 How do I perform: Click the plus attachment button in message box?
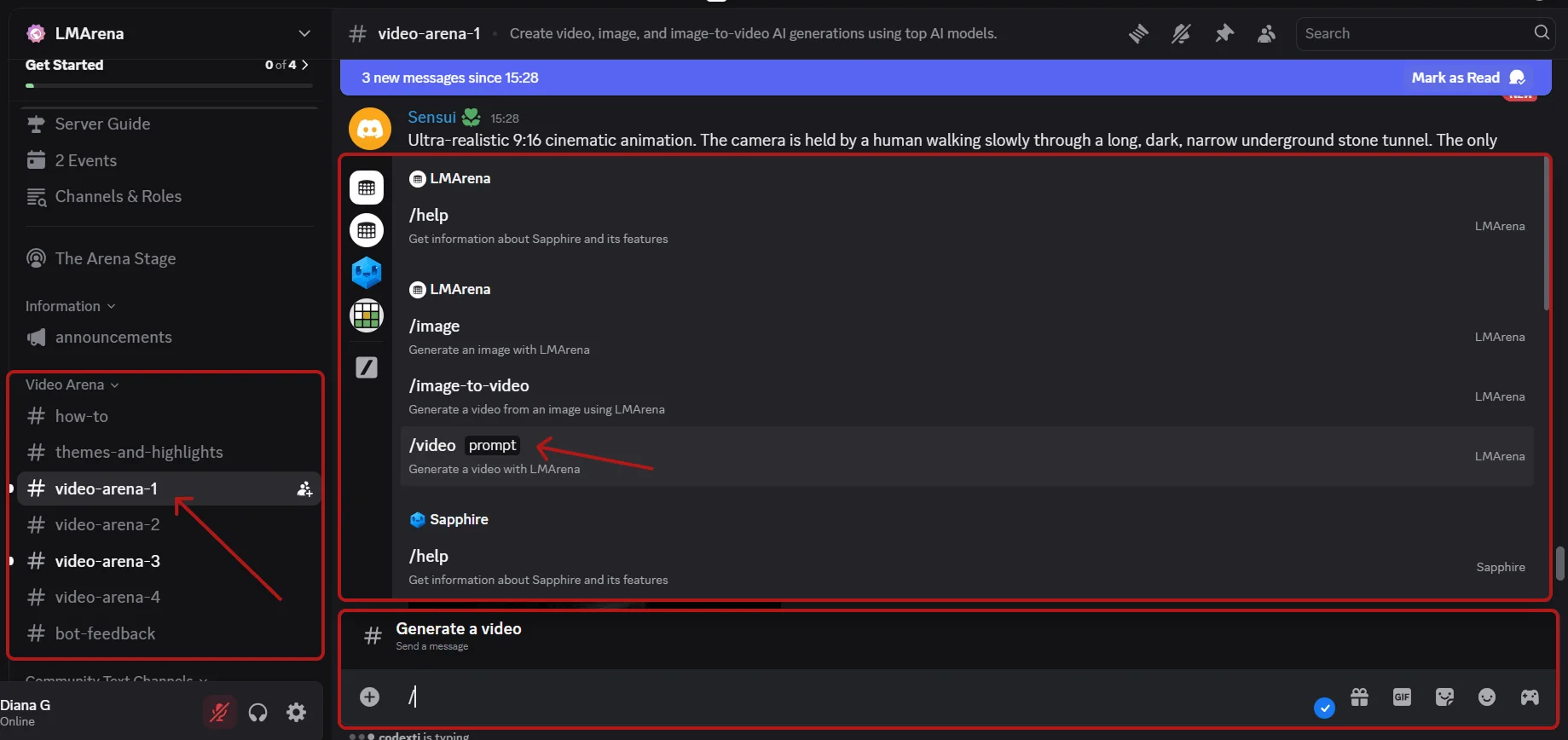tap(369, 697)
